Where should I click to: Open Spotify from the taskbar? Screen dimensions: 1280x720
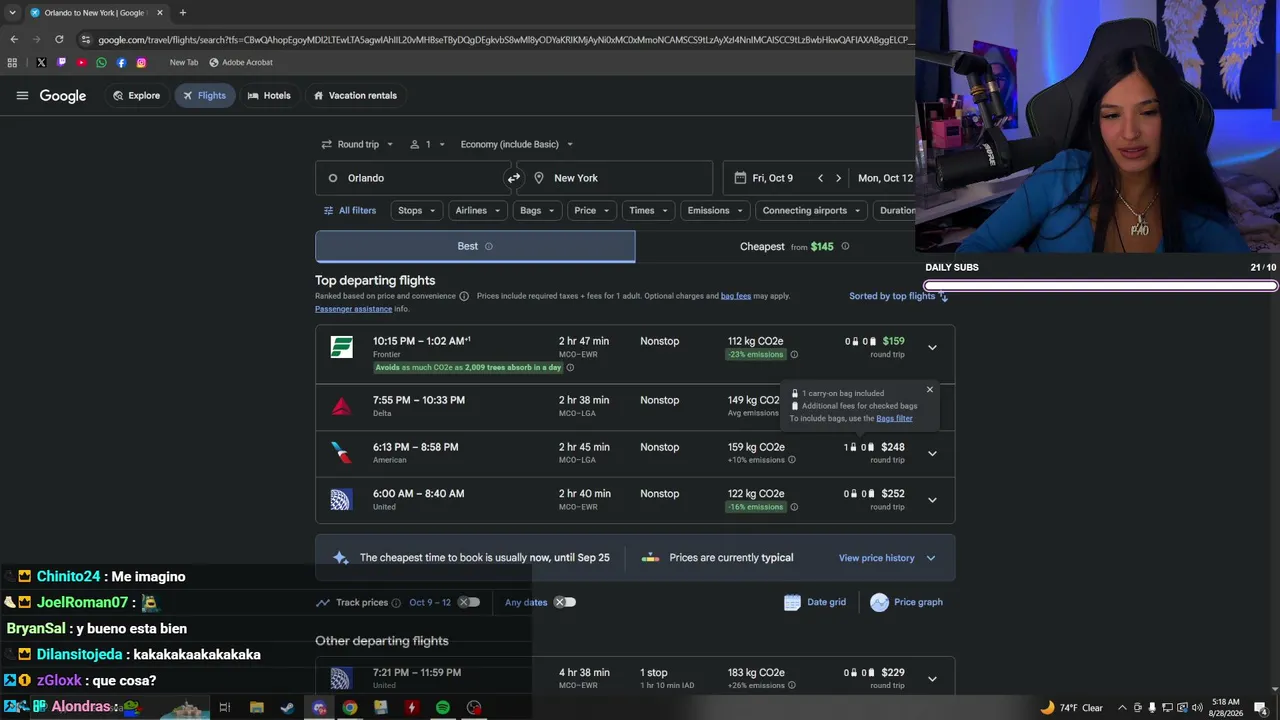click(442, 708)
